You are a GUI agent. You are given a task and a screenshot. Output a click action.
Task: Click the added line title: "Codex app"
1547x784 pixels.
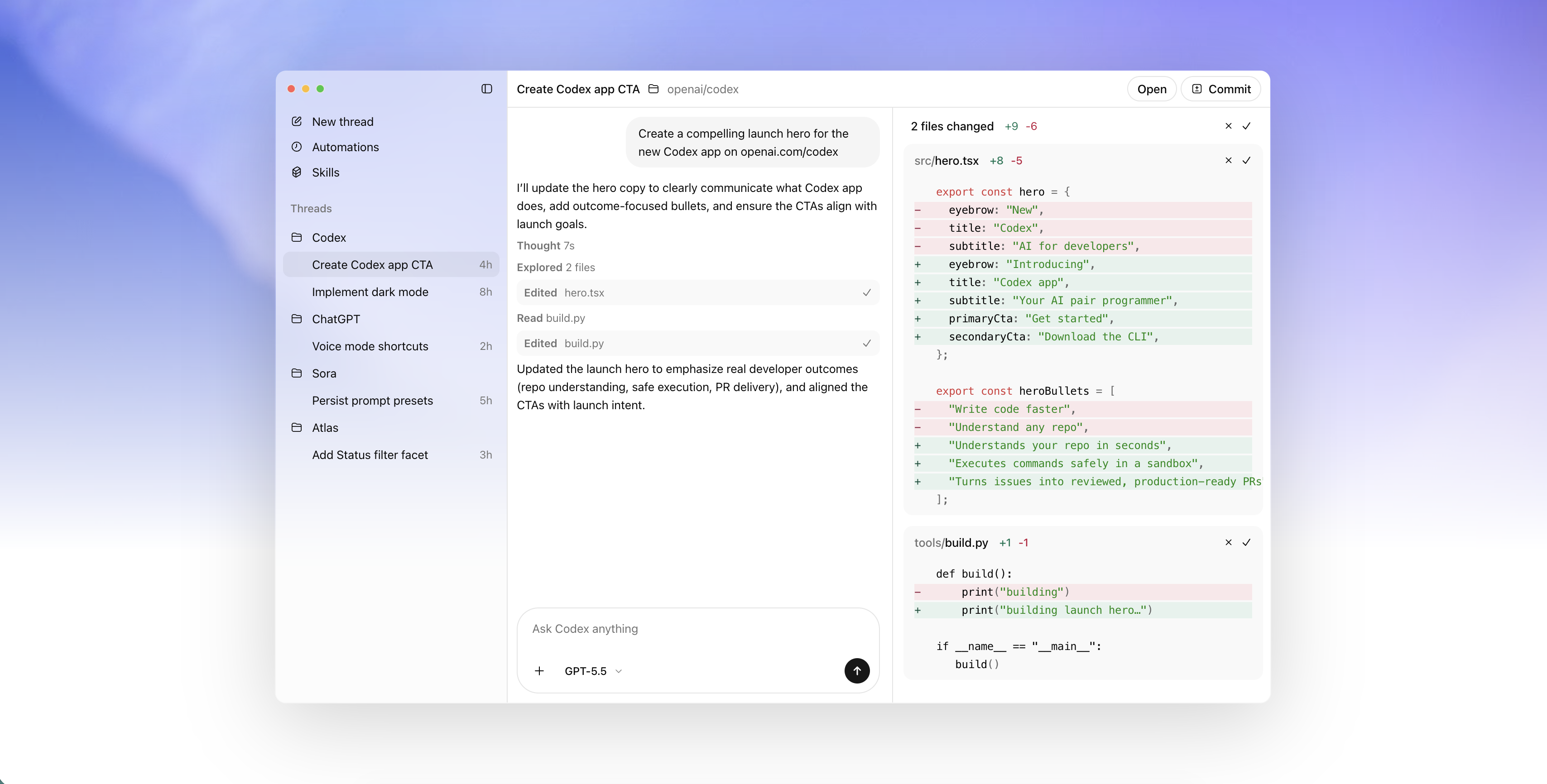tap(1083, 282)
